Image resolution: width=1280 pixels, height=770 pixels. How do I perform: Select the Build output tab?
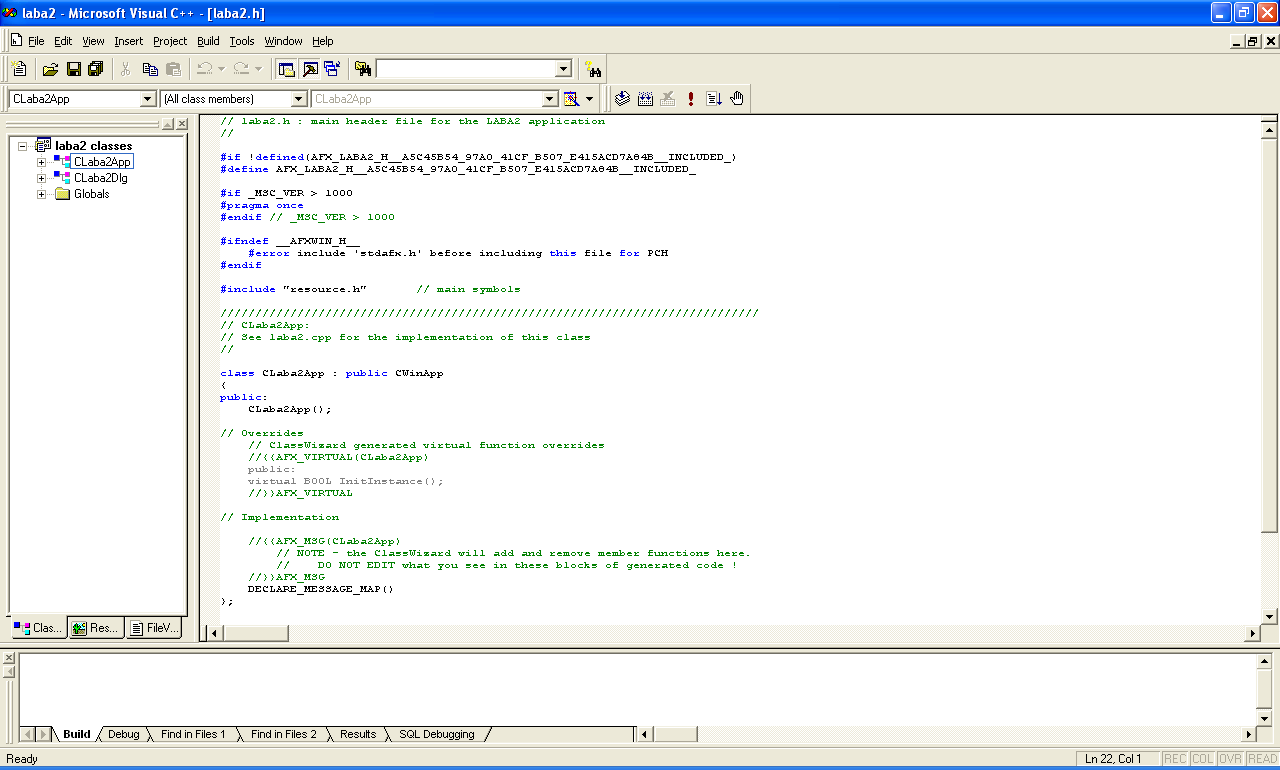[x=77, y=734]
